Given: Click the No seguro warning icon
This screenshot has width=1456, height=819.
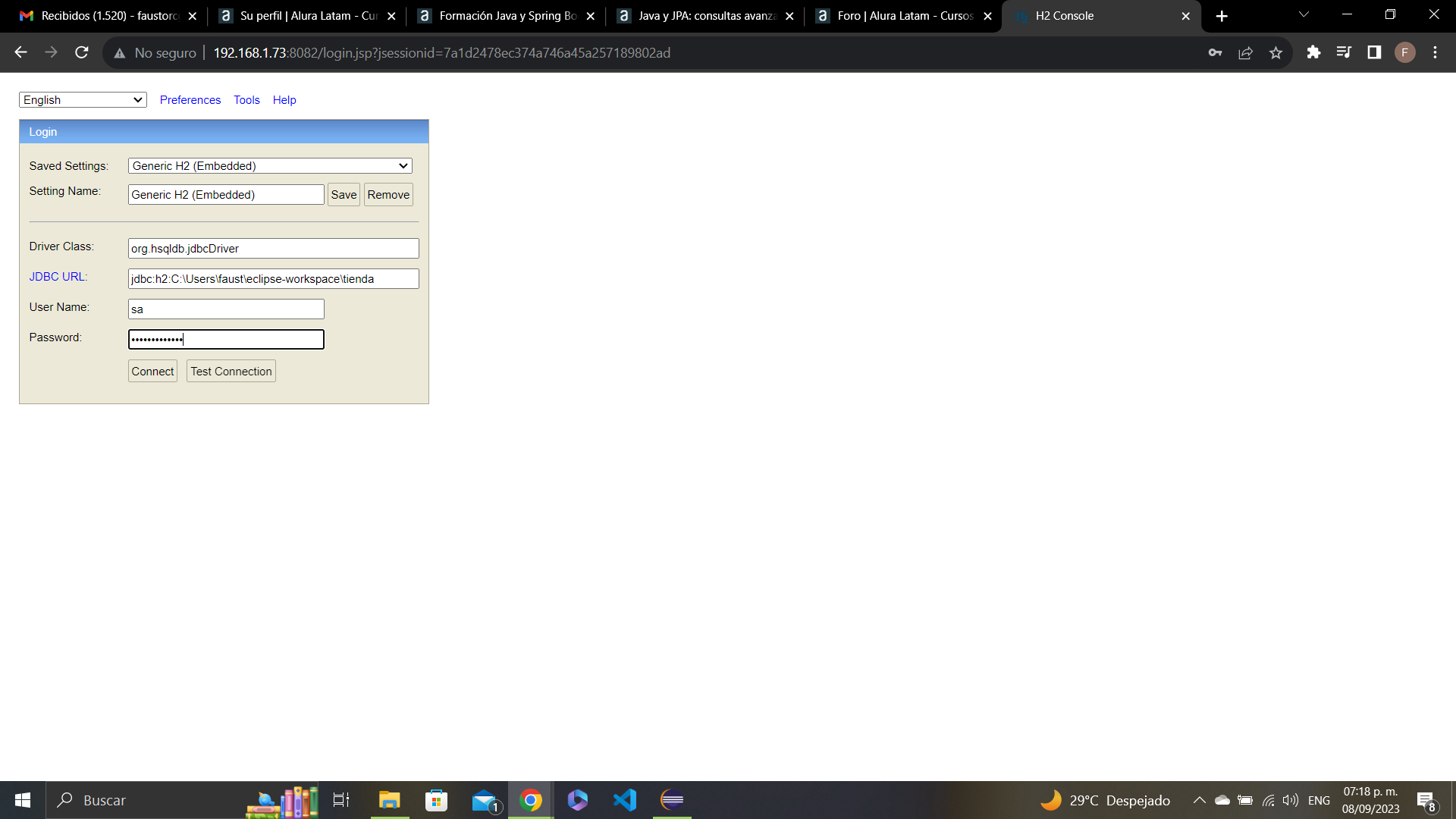Looking at the screenshot, I should (120, 53).
